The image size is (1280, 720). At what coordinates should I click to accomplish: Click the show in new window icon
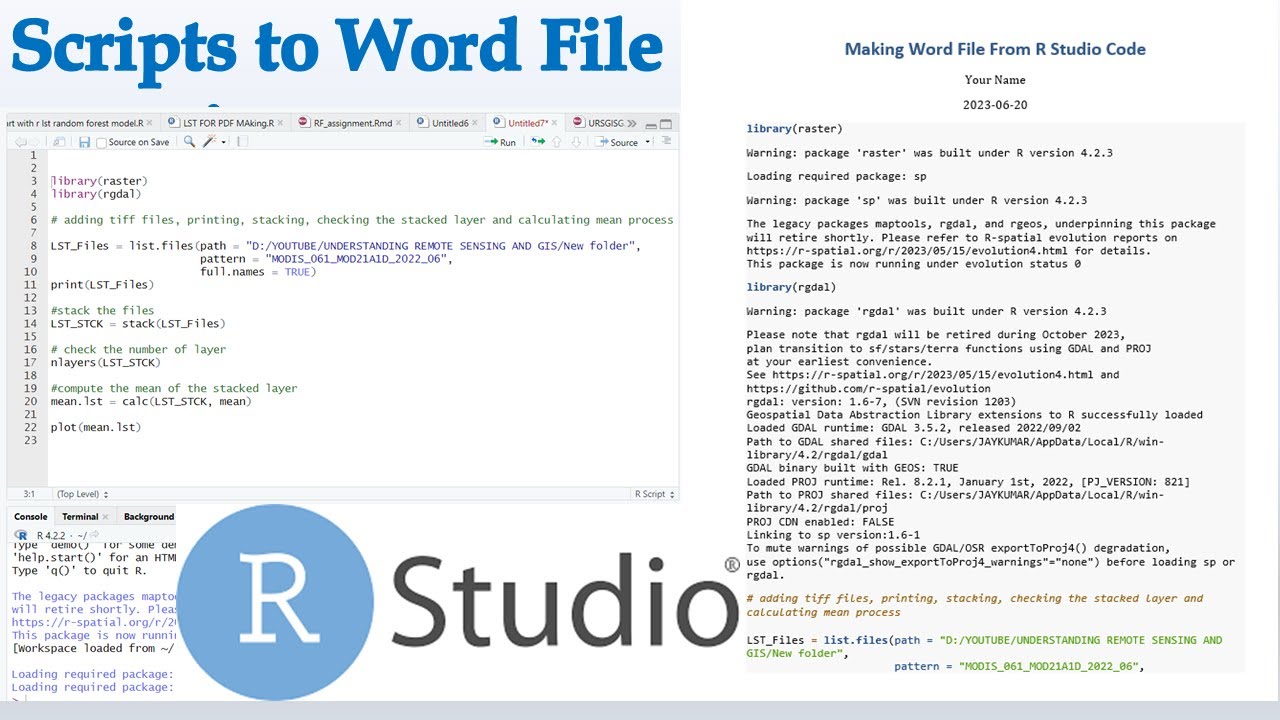pos(58,142)
